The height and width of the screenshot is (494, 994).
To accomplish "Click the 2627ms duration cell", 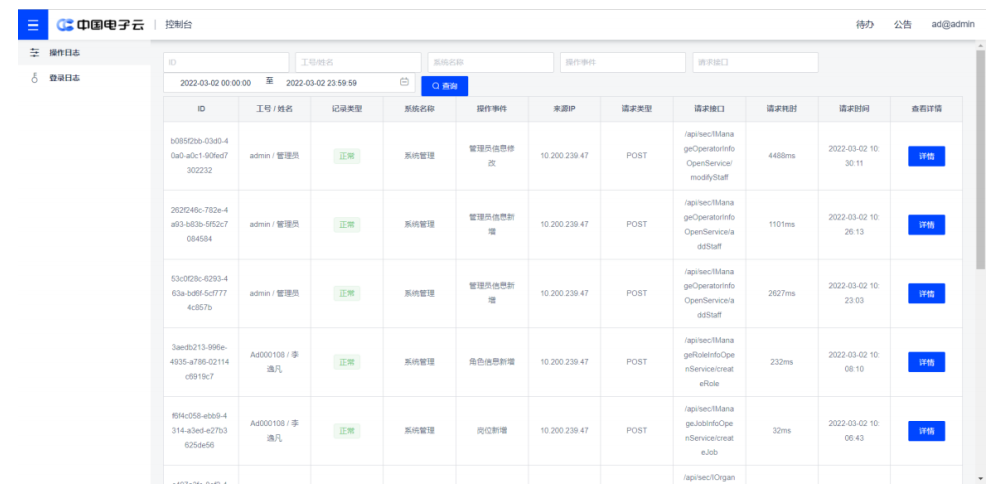I will tap(782, 293).
